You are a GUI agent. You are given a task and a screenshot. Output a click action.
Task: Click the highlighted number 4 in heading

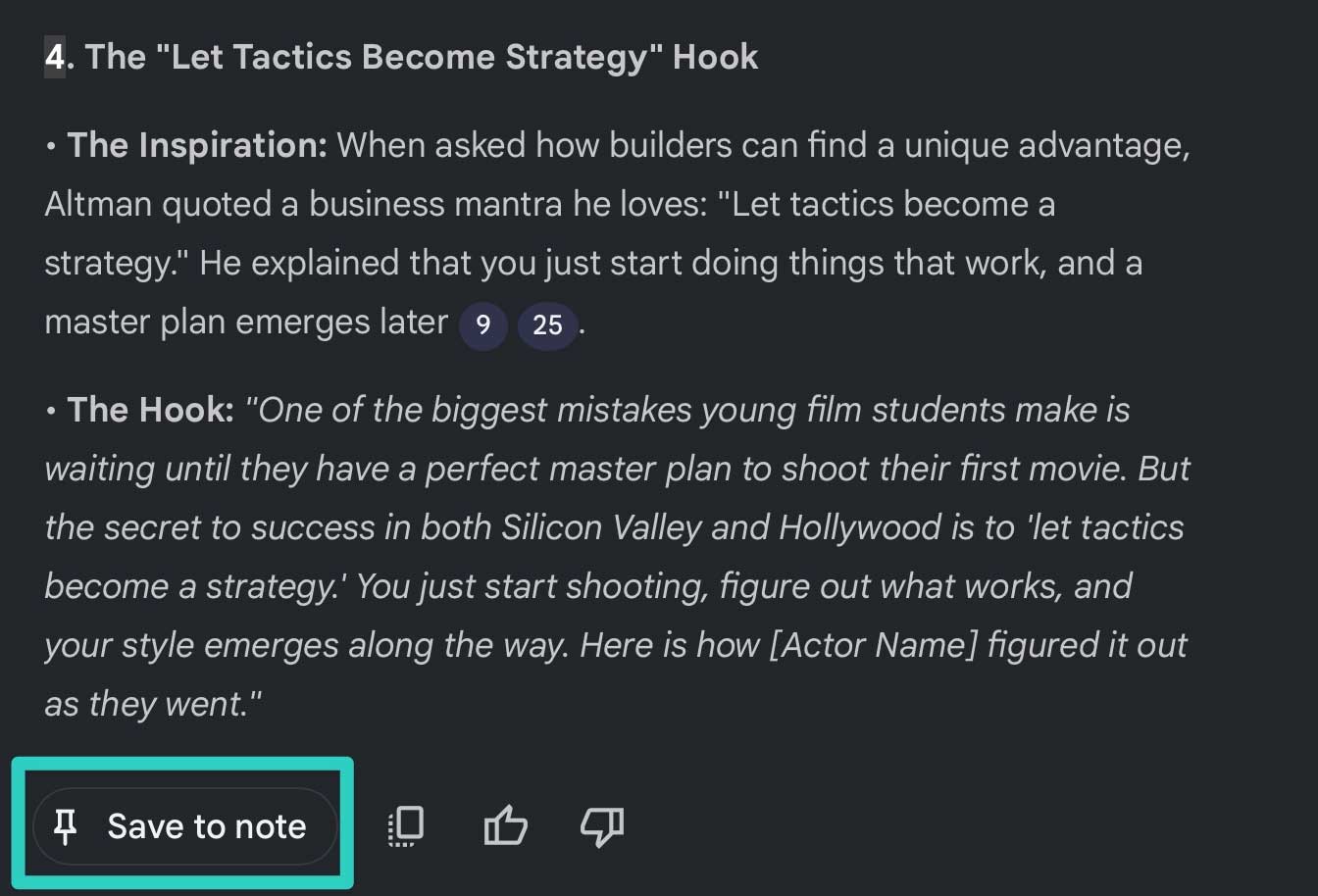pos(55,57)
